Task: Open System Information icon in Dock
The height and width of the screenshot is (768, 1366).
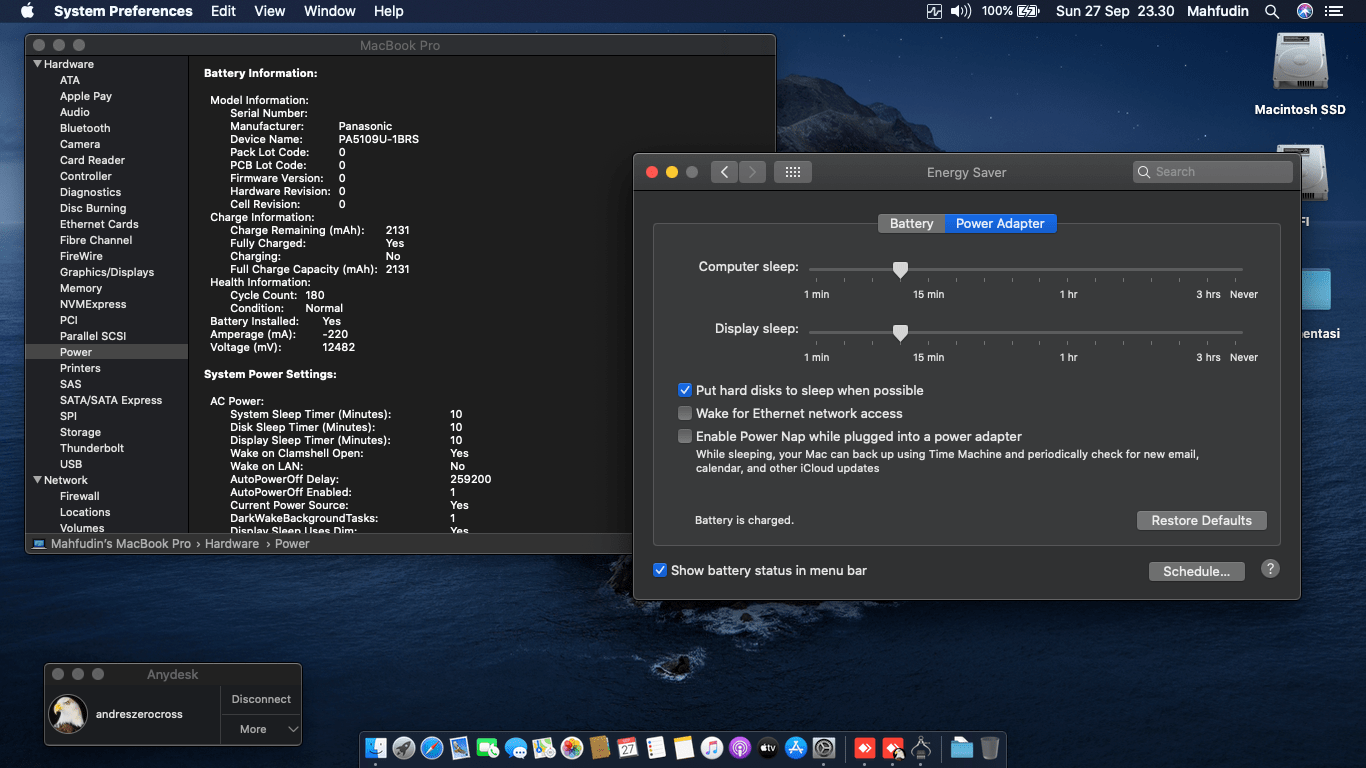Action: tap(922, 748)
